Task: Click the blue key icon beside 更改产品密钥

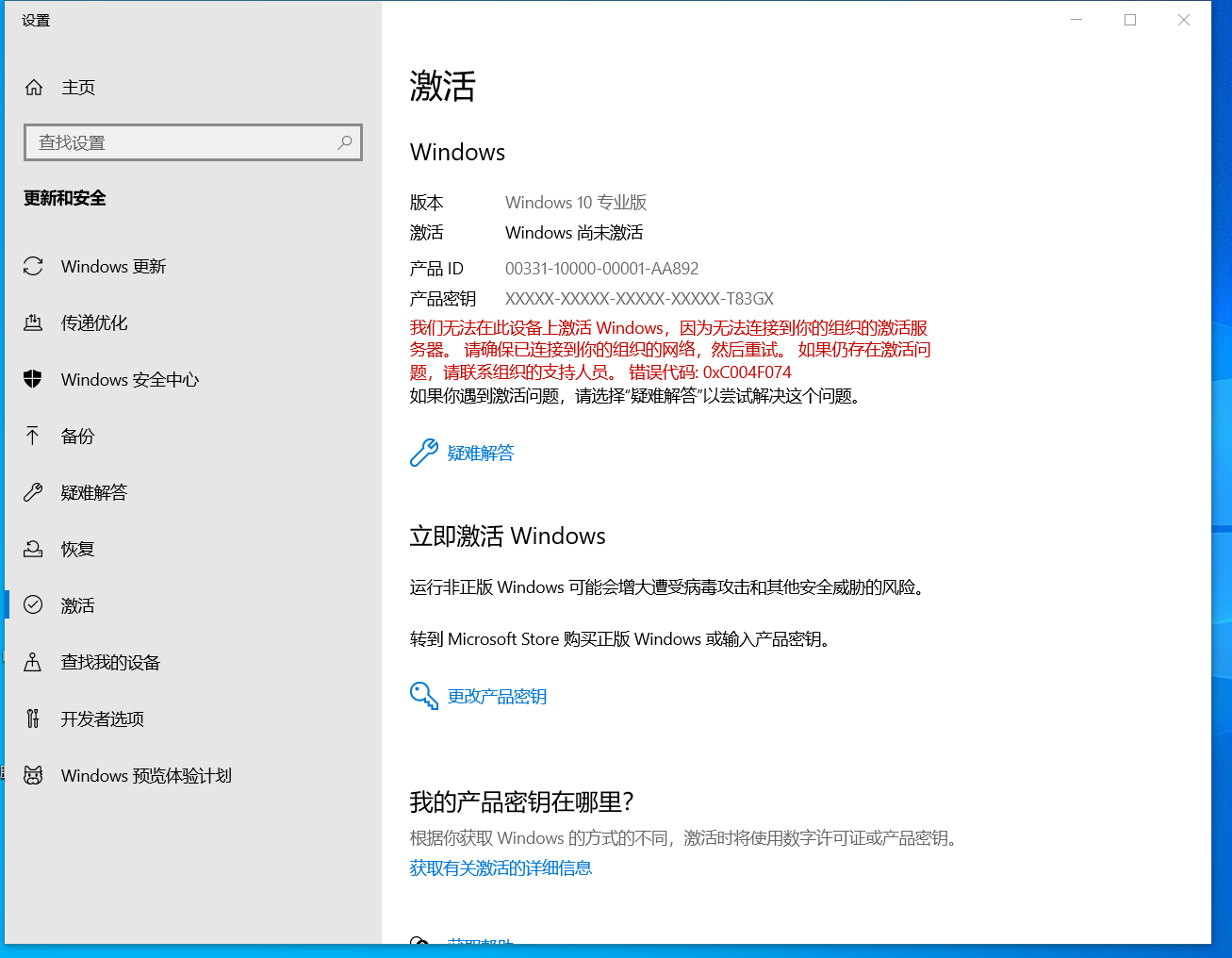Action: pos(424,696)
